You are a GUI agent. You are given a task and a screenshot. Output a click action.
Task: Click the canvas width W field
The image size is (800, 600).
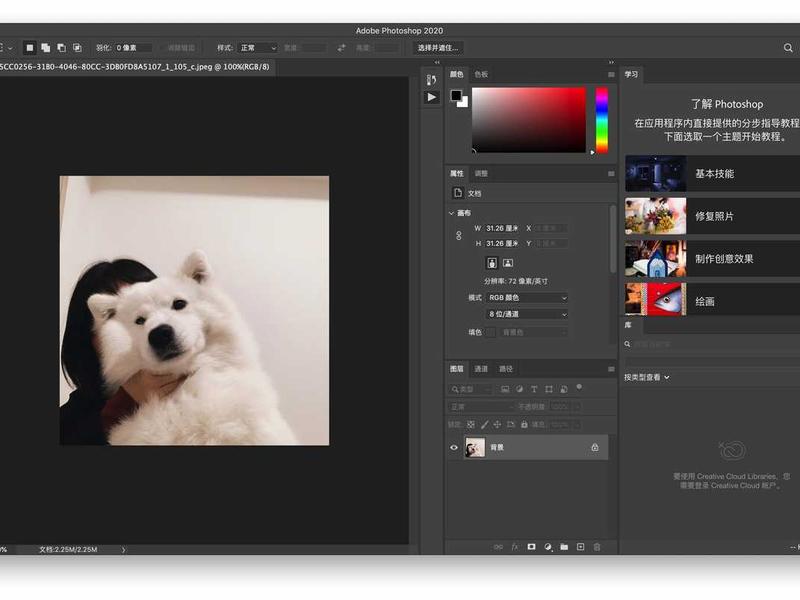502,228
